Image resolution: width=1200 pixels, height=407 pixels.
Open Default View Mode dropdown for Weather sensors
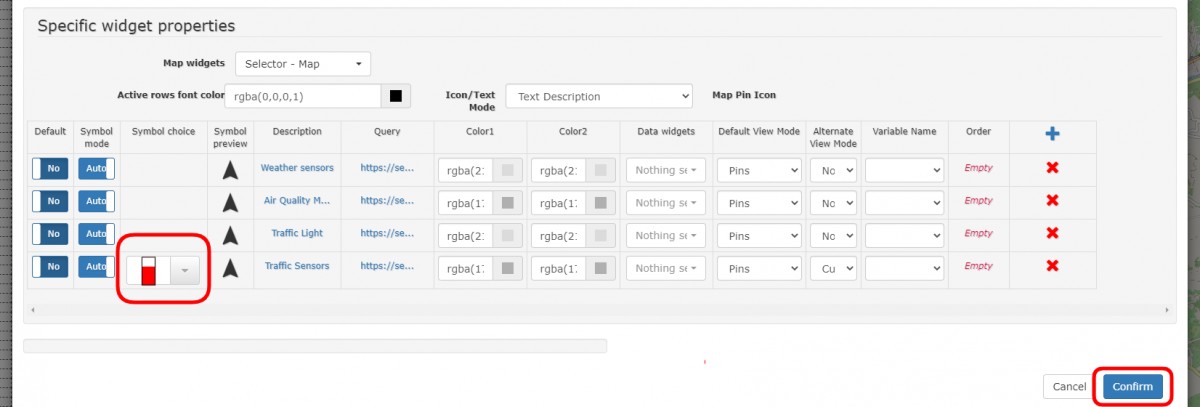[x=759, y=170]
